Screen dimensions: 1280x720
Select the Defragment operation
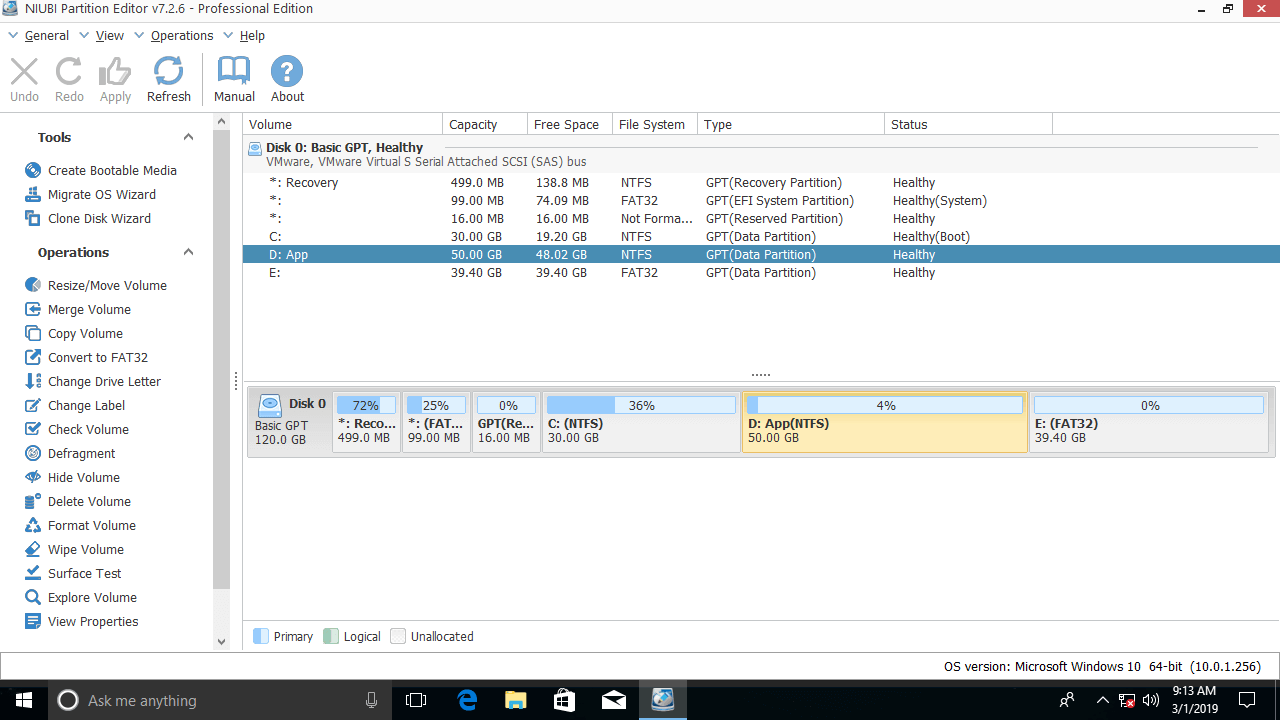81,454
